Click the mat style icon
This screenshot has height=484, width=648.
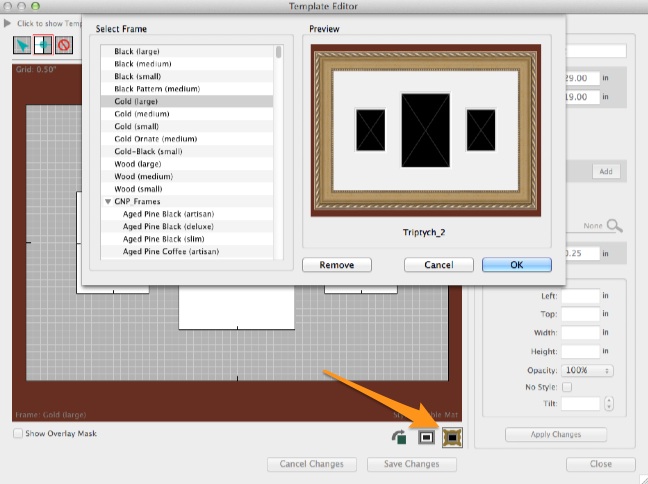click(426, 436)
